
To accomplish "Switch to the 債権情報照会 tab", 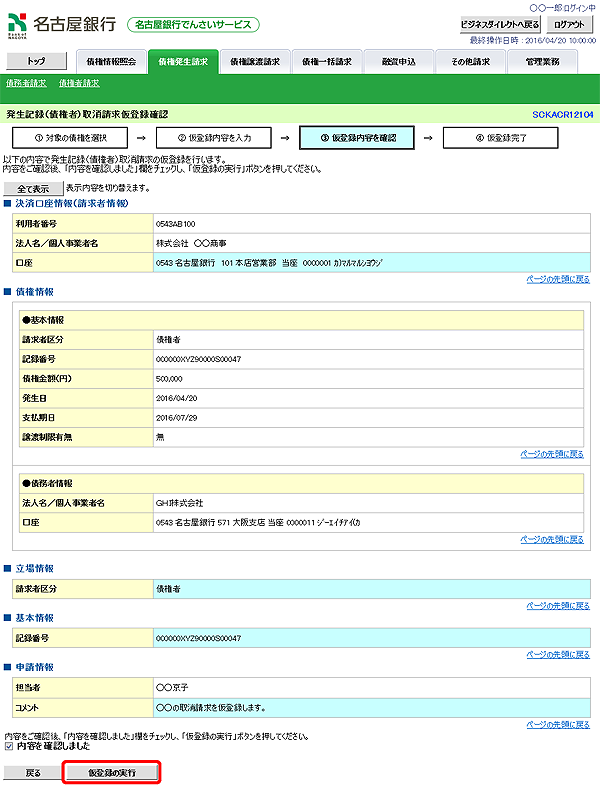I will click(111, 62).
